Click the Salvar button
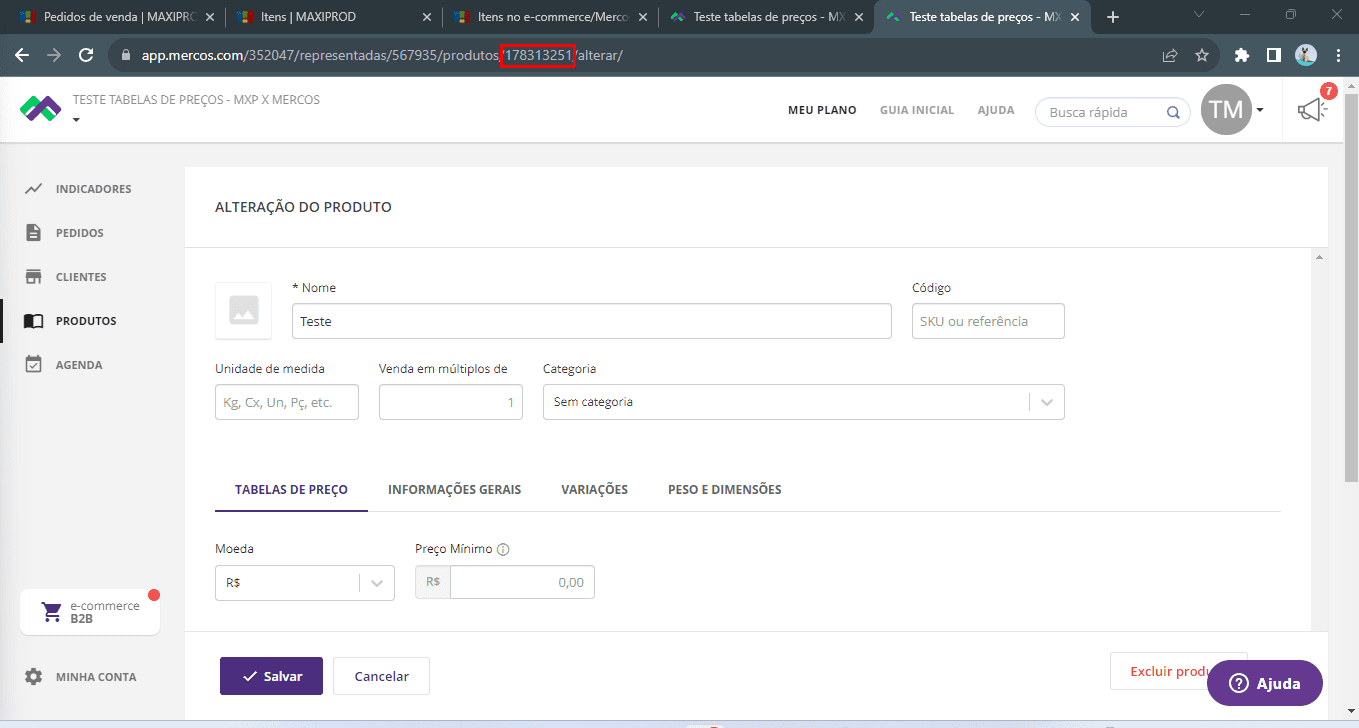The width and height of the screenshot is (1359, 728). pos(271,676)
